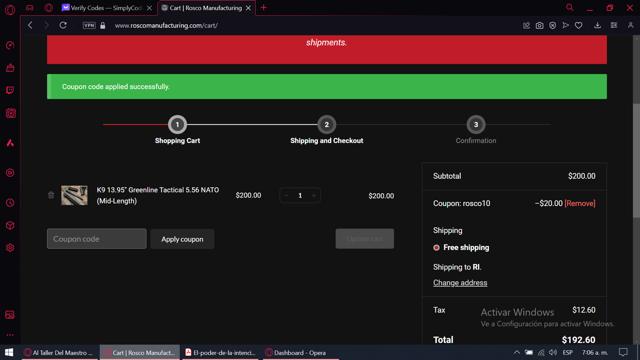Open the volume speaker tray icon
This screenshot has width=640, height=360.
tap(553, 352)
